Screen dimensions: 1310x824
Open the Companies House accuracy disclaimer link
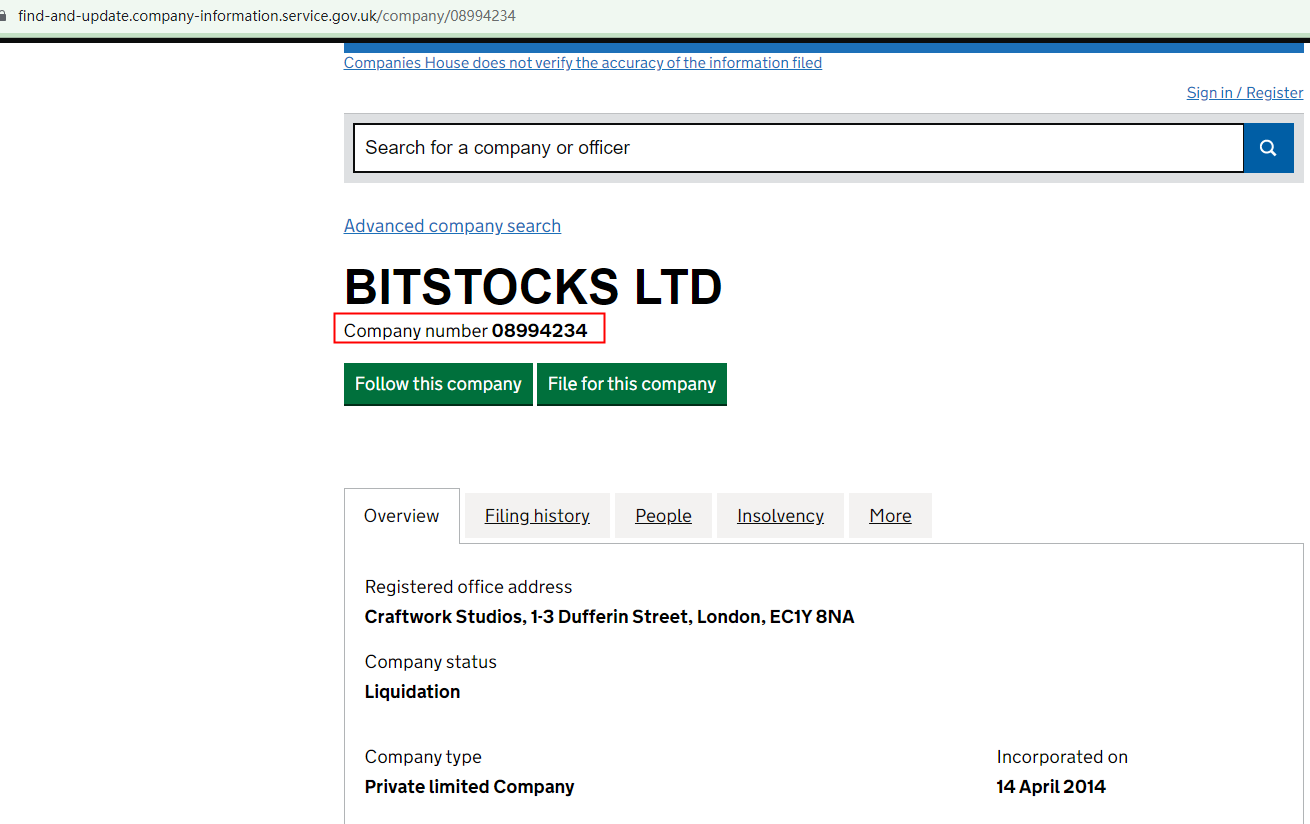click(583, 63)
